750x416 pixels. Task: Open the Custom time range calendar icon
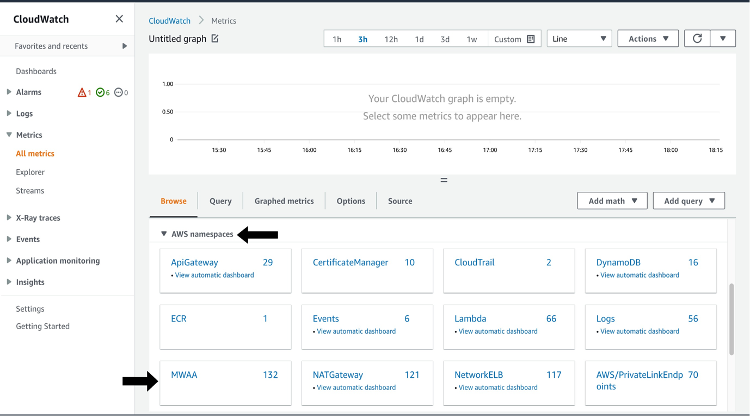530,39
